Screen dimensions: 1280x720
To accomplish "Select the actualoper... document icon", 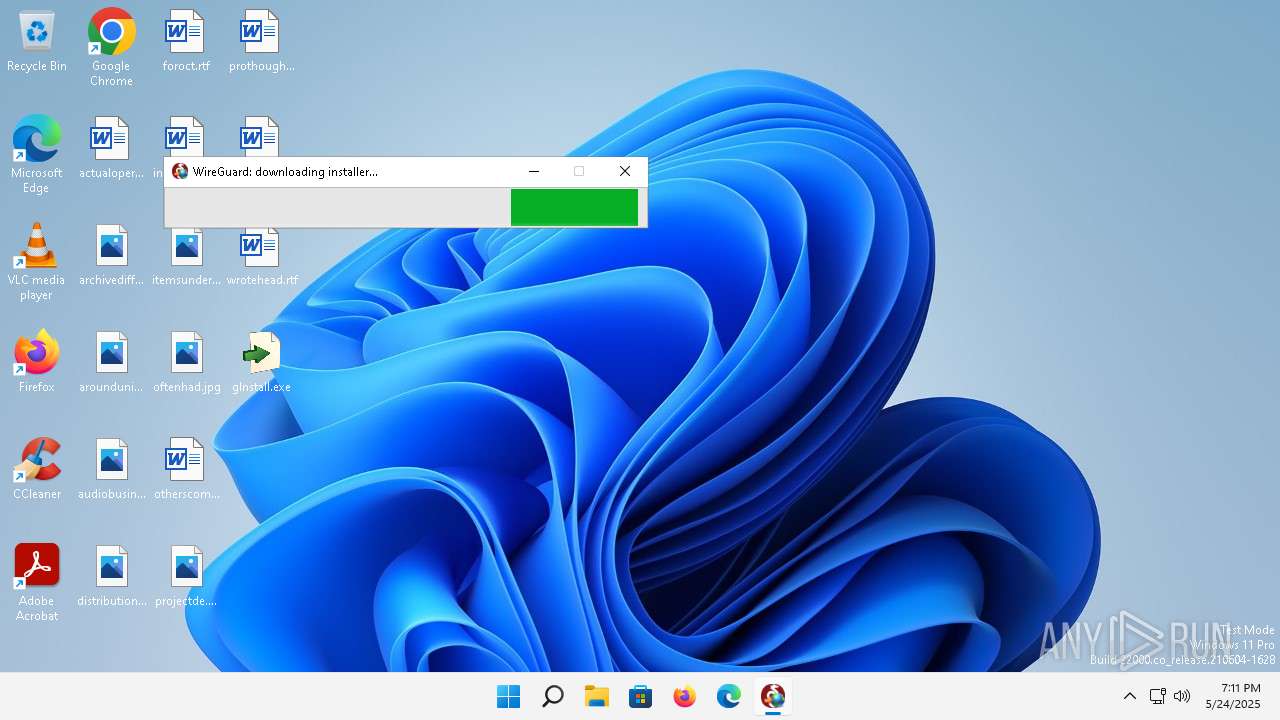I will click(111, 149).
